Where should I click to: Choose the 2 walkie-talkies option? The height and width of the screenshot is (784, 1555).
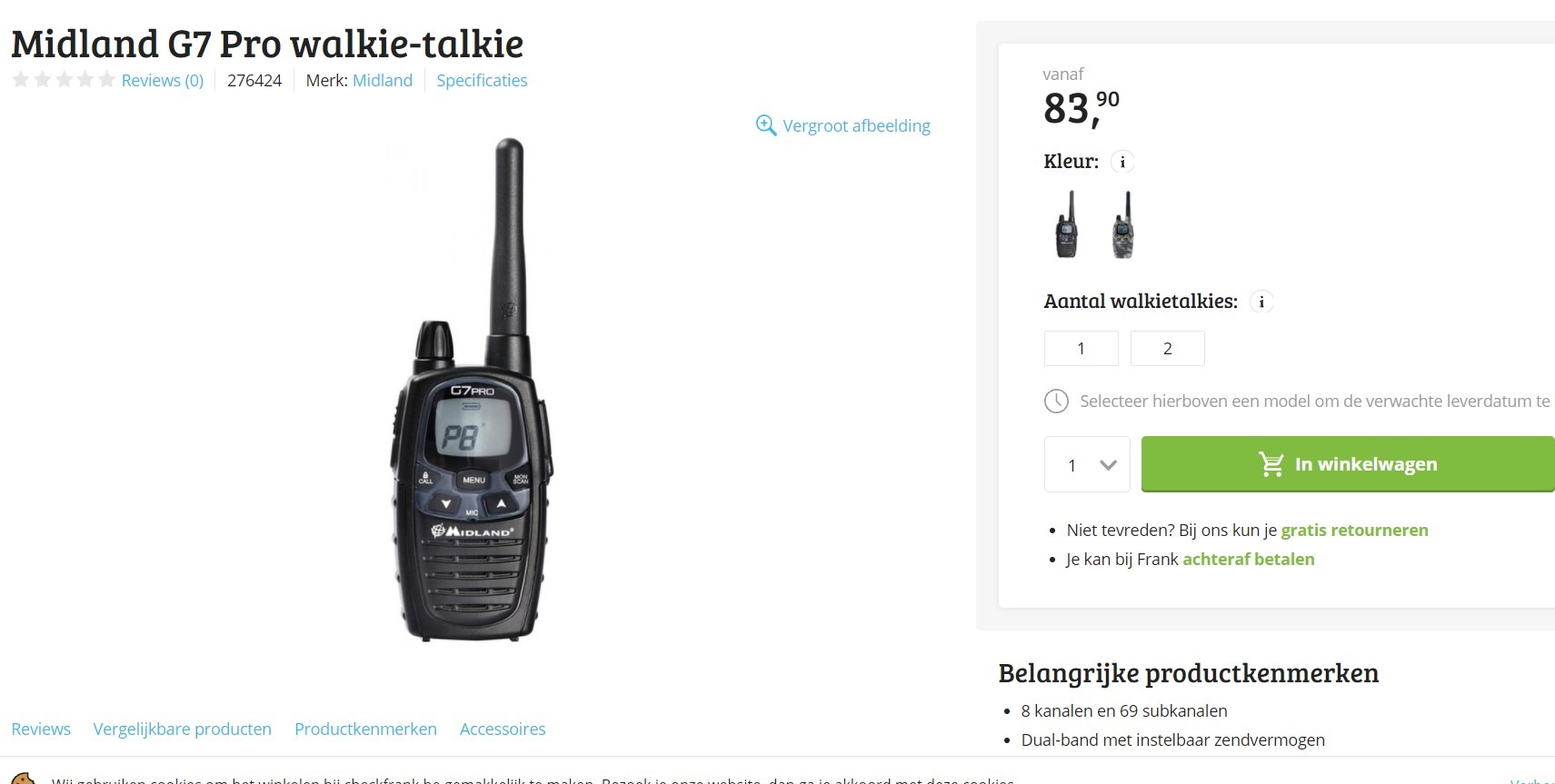click(x=1168, y=348)
